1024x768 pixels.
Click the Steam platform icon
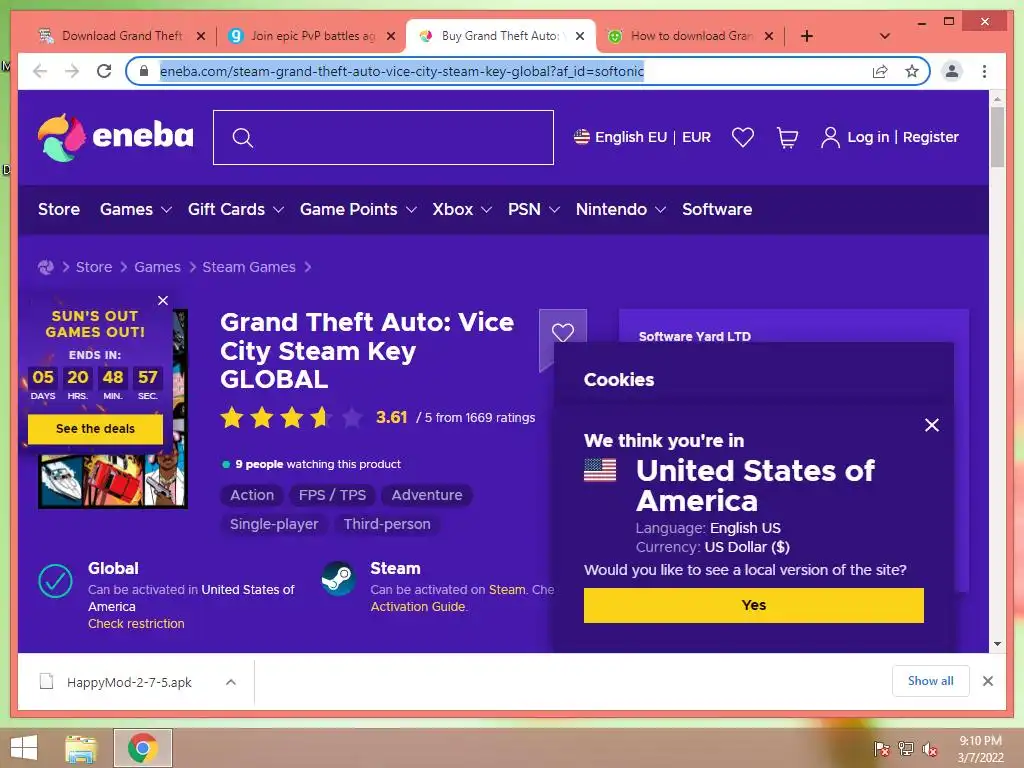tap(338, 579)
